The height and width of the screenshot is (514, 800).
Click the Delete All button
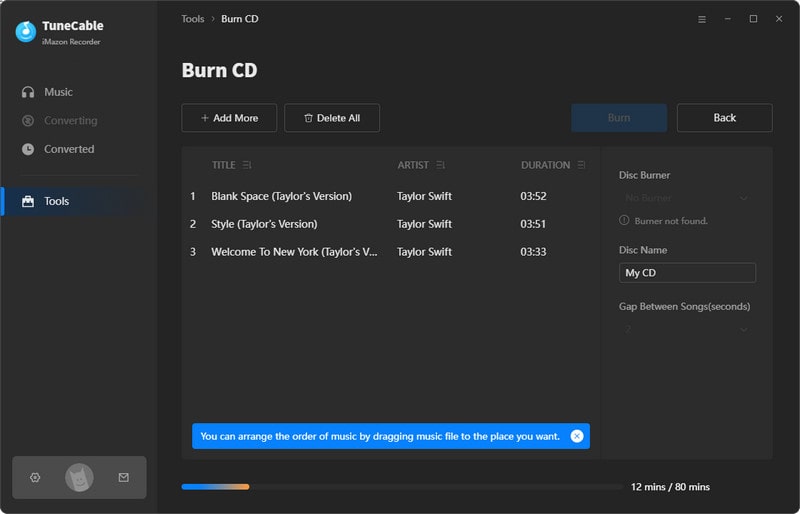[332, 118]
